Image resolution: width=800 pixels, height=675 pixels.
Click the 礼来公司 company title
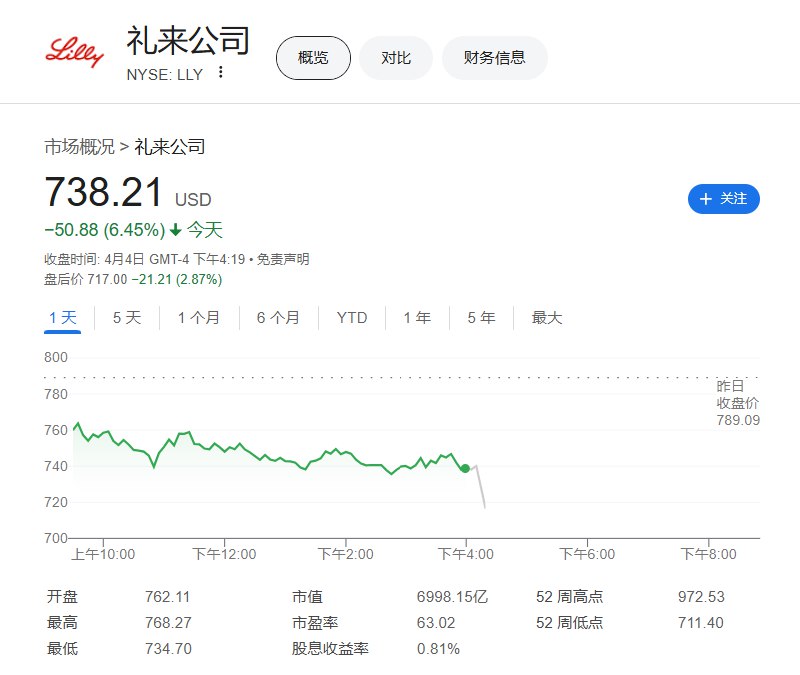pyautogui.click(x=188, y=42)
